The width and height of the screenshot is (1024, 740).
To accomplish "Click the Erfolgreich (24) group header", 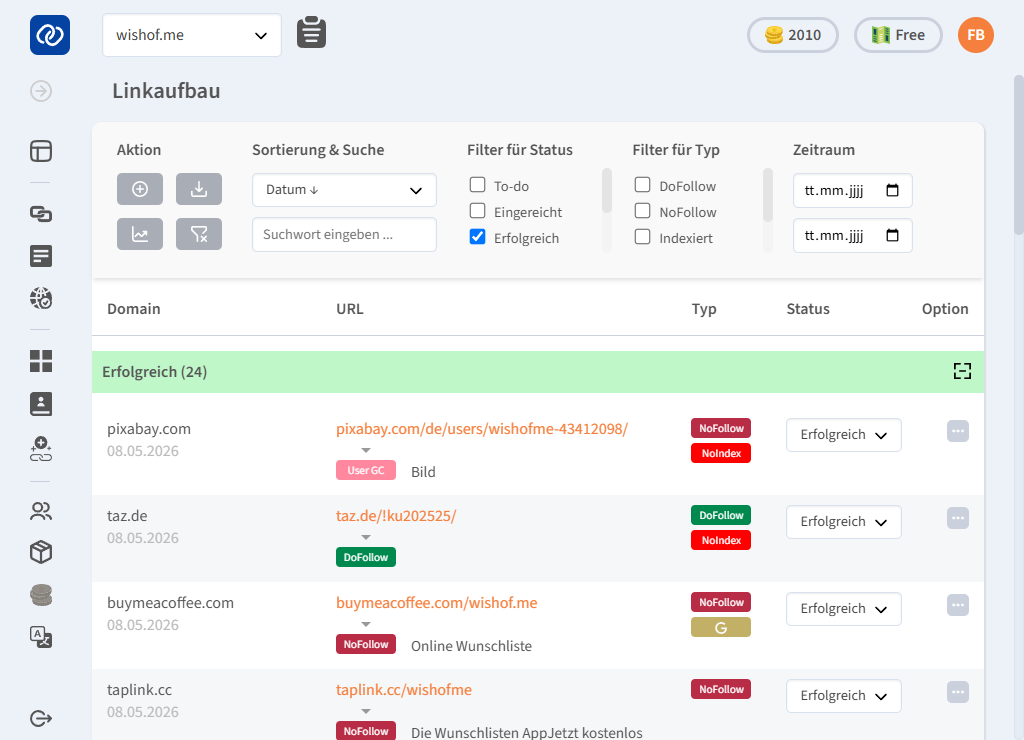I will click(x=538, y=372).
